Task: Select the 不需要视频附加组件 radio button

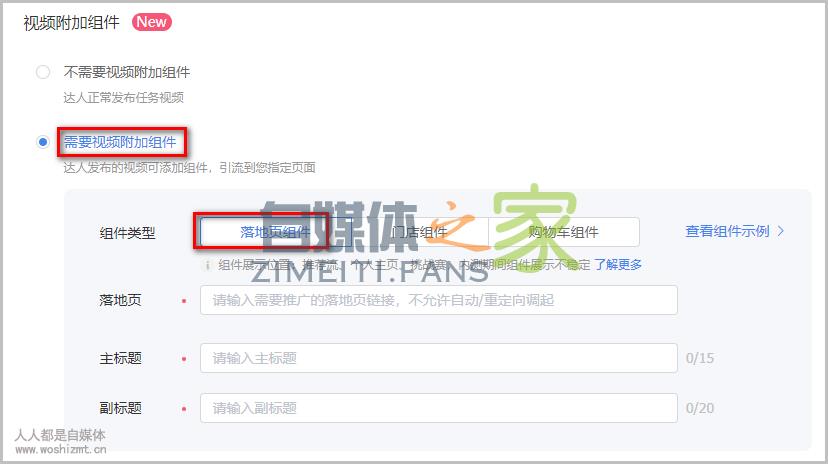Action: click(x=43, y=72)
